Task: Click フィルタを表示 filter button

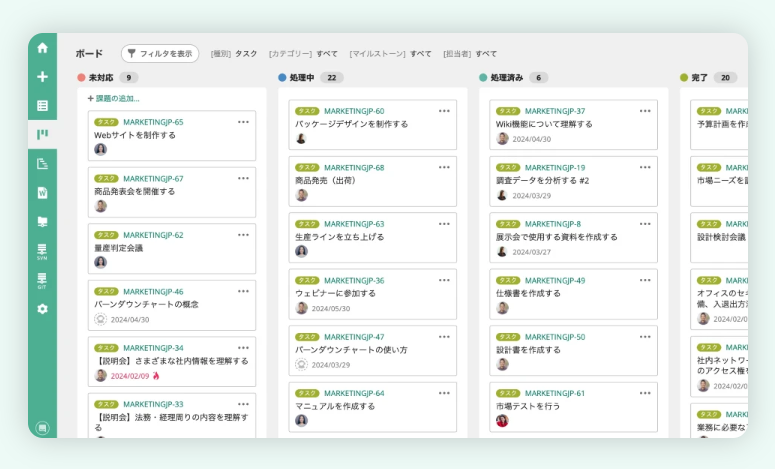Action: point(160,53)
